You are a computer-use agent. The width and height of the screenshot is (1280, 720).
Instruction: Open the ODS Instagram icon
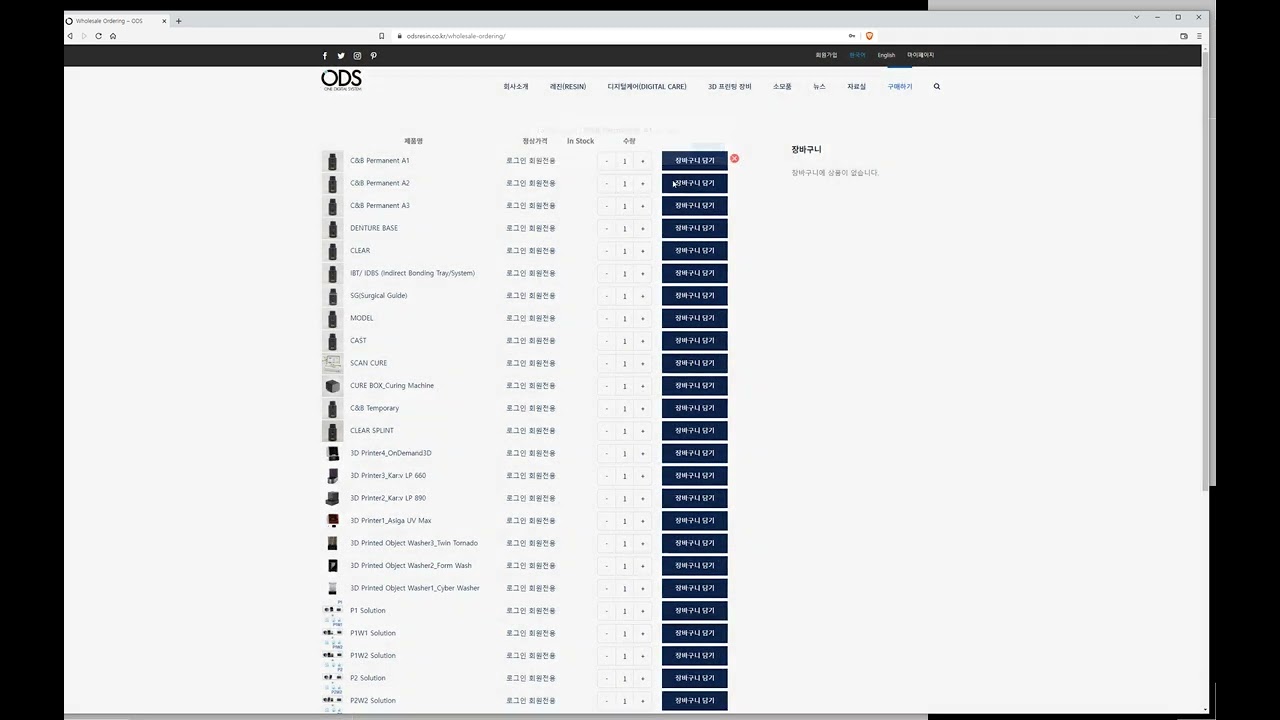pos(357,56)
